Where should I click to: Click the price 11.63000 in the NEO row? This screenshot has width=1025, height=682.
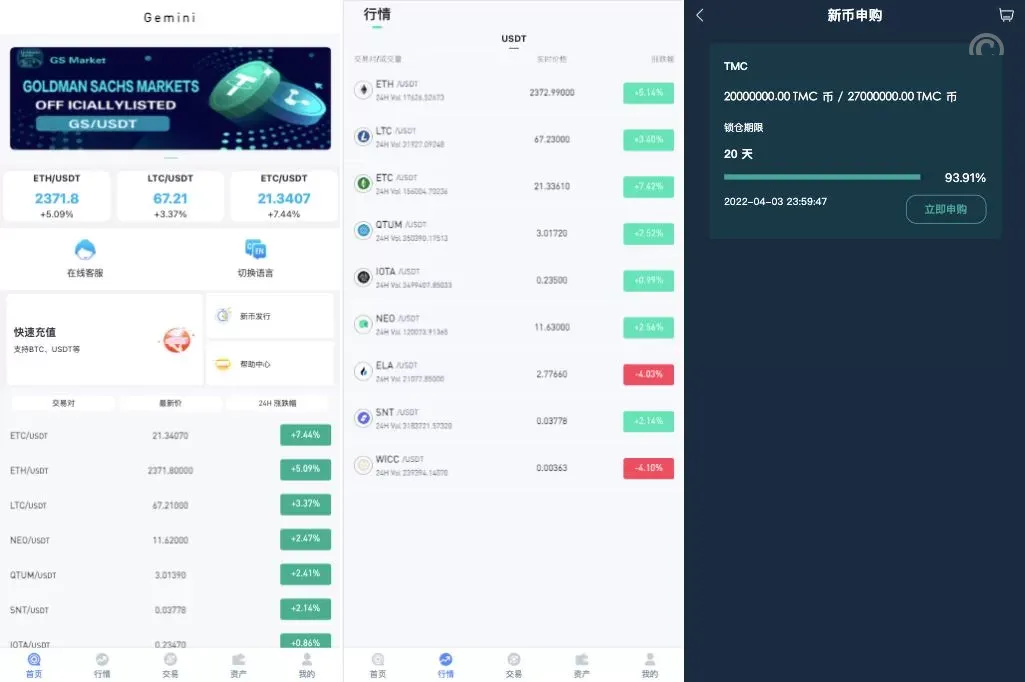point(552,327)
